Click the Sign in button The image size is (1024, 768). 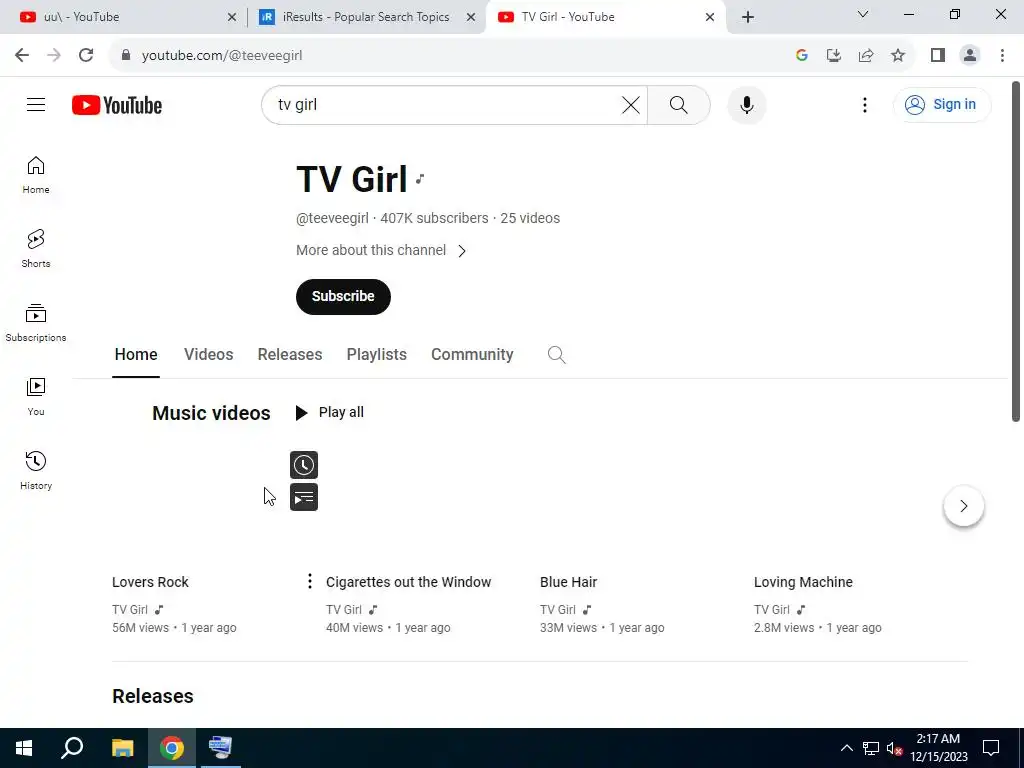point(942,104)
